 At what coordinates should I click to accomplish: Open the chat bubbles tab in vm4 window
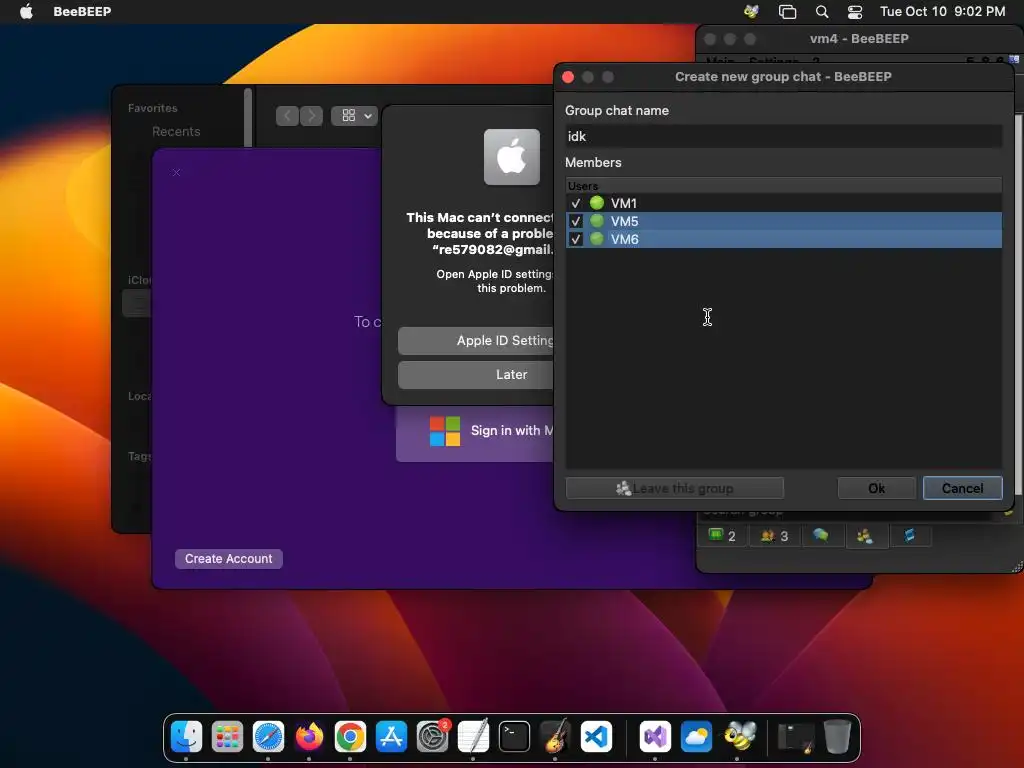820,536
